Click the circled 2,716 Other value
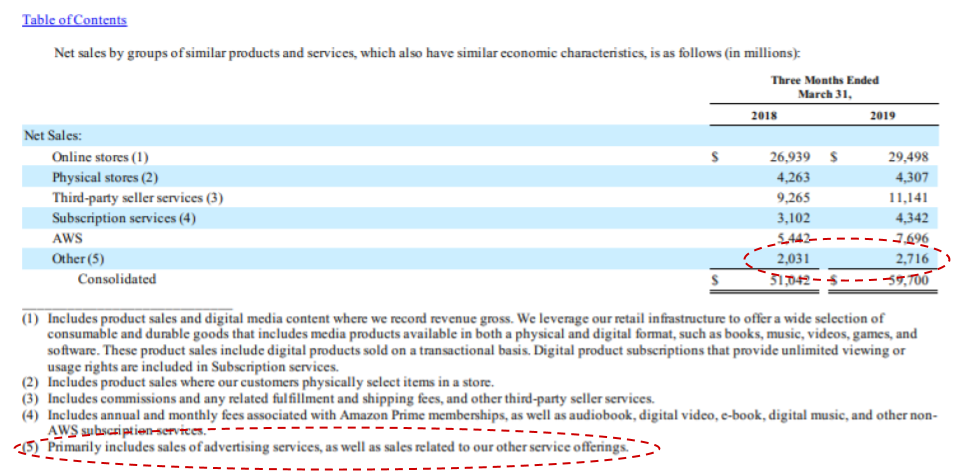Image resolution: width=962 pixels, height=473 pixels. coord(912,259)
